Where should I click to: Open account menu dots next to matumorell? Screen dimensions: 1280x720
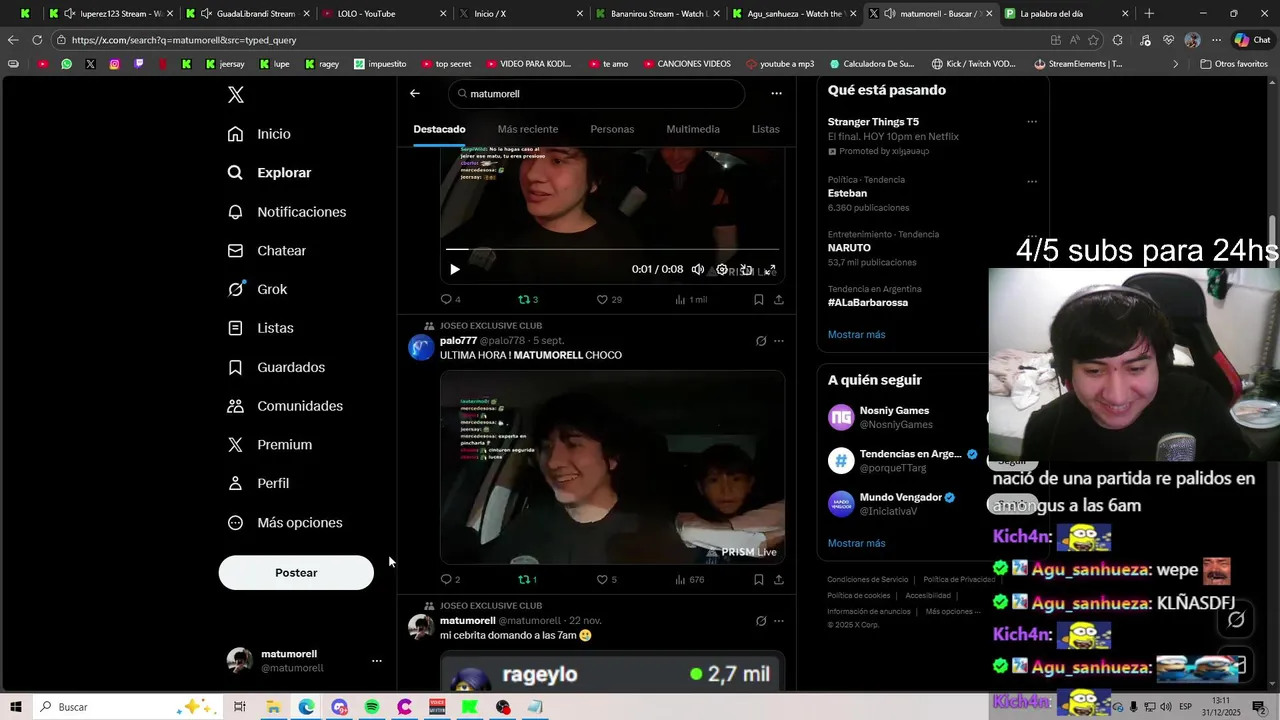[377, 661]
